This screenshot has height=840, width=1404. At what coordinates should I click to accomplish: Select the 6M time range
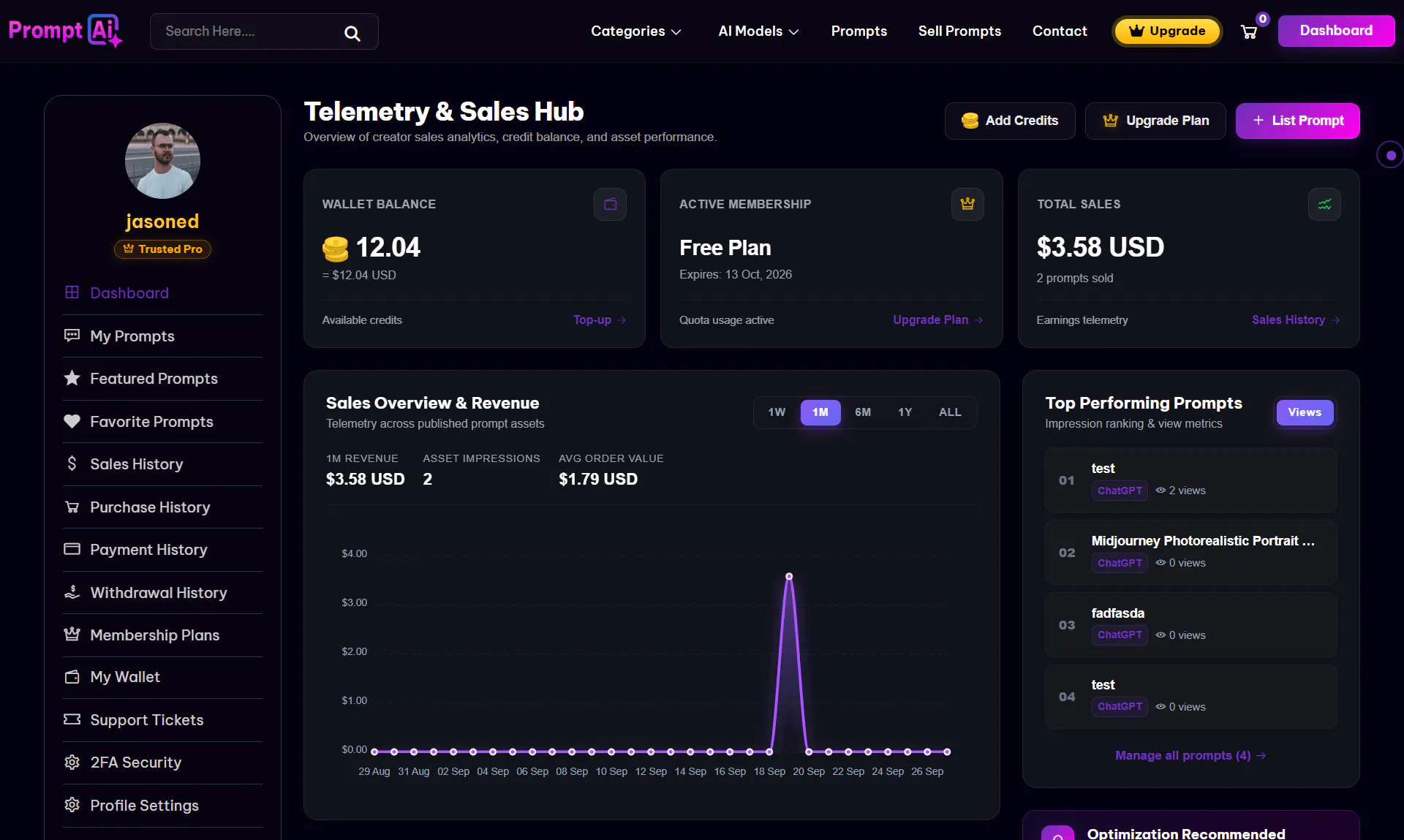[x=863, y=412]
